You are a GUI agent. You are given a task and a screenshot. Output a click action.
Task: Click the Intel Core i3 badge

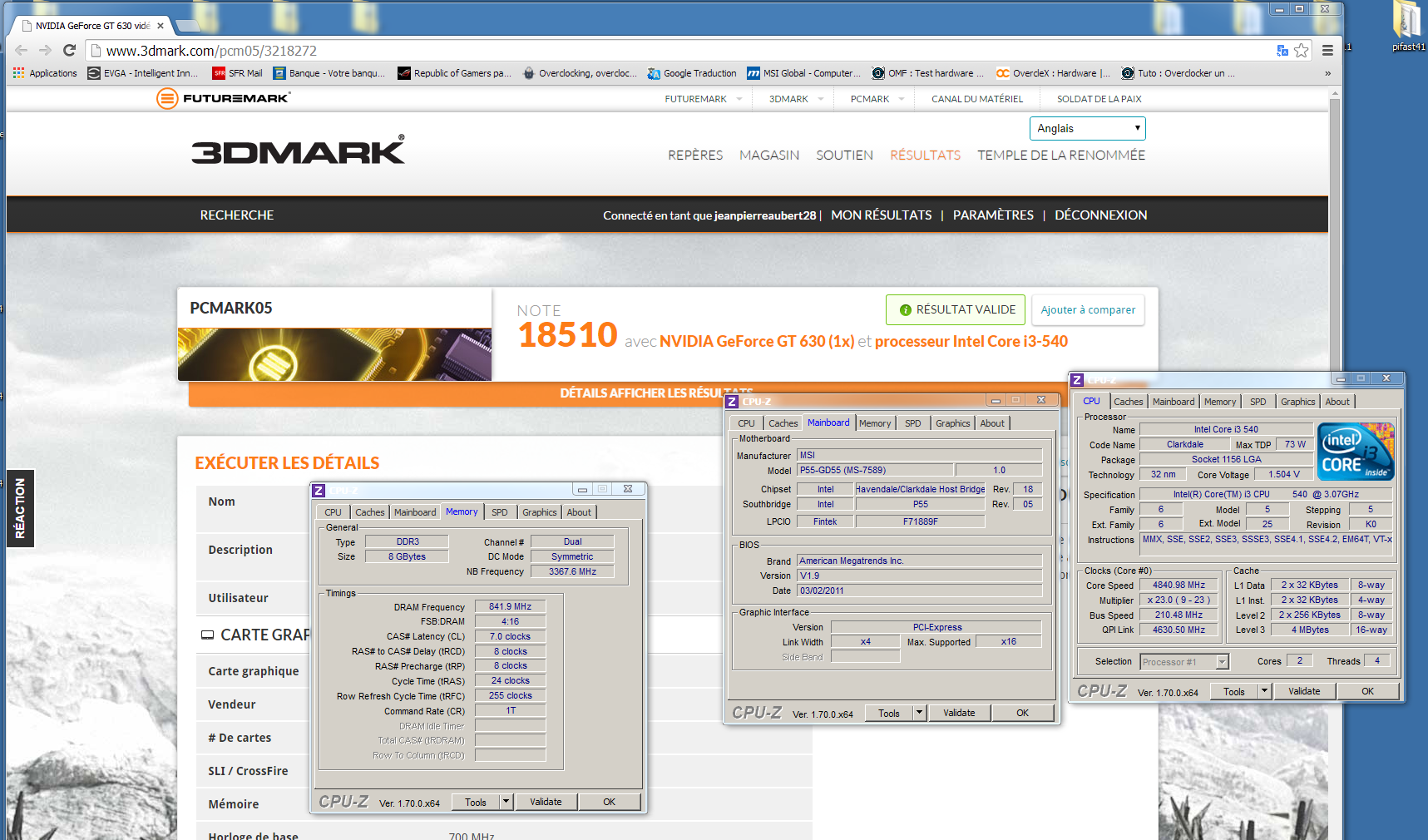(x=1356, y=451)
